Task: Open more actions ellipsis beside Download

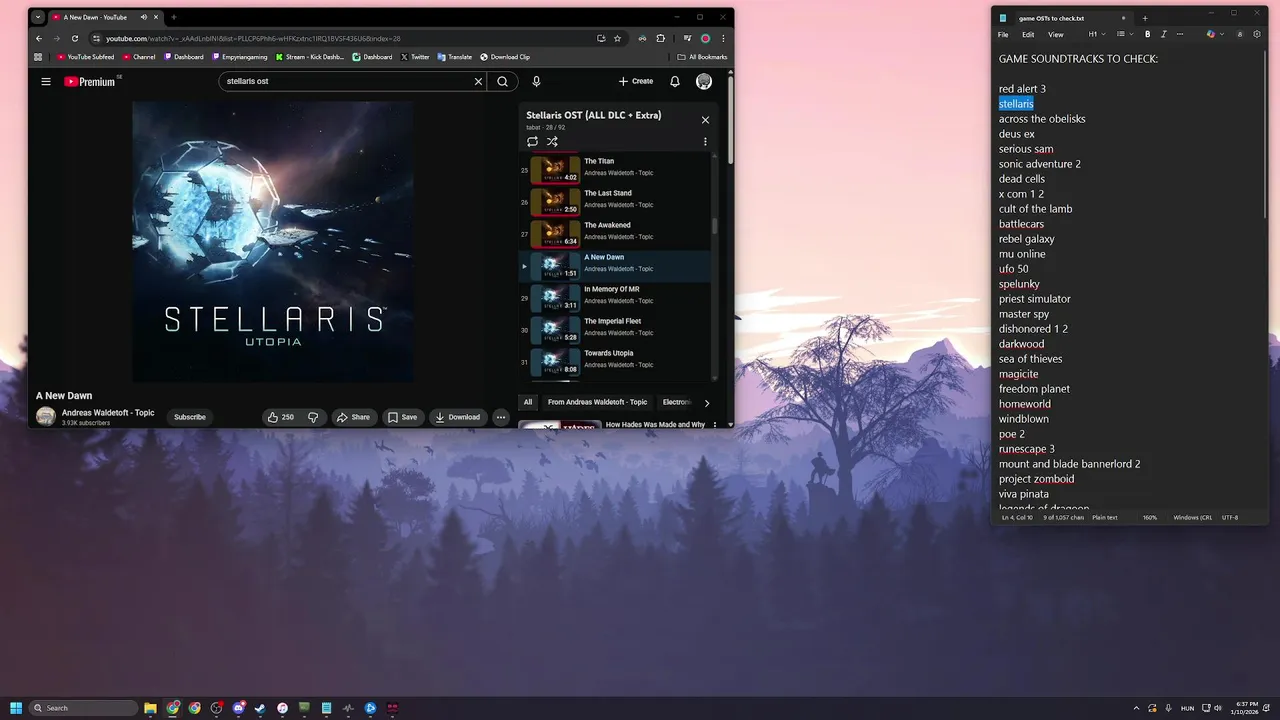Action: [x=501, y=417]
